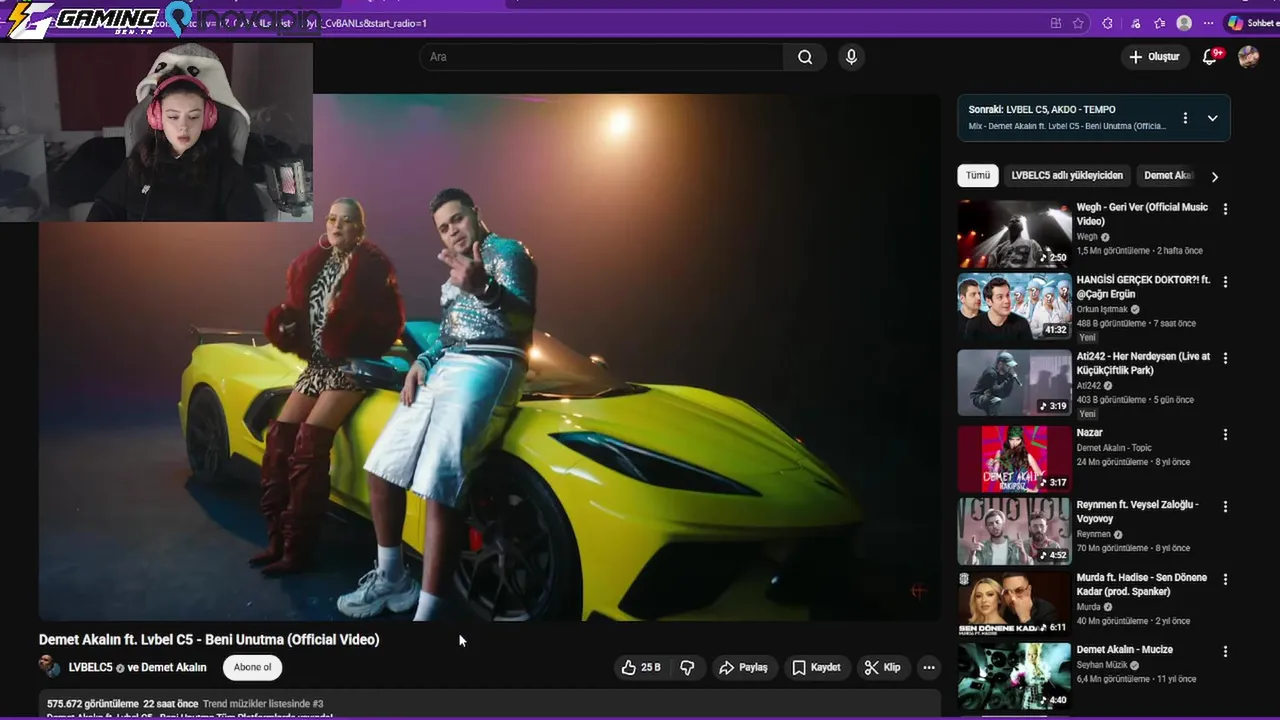Click the main video player
Image resolution: width=1280 pixels, height=720 pixels.
pos(489,357)
